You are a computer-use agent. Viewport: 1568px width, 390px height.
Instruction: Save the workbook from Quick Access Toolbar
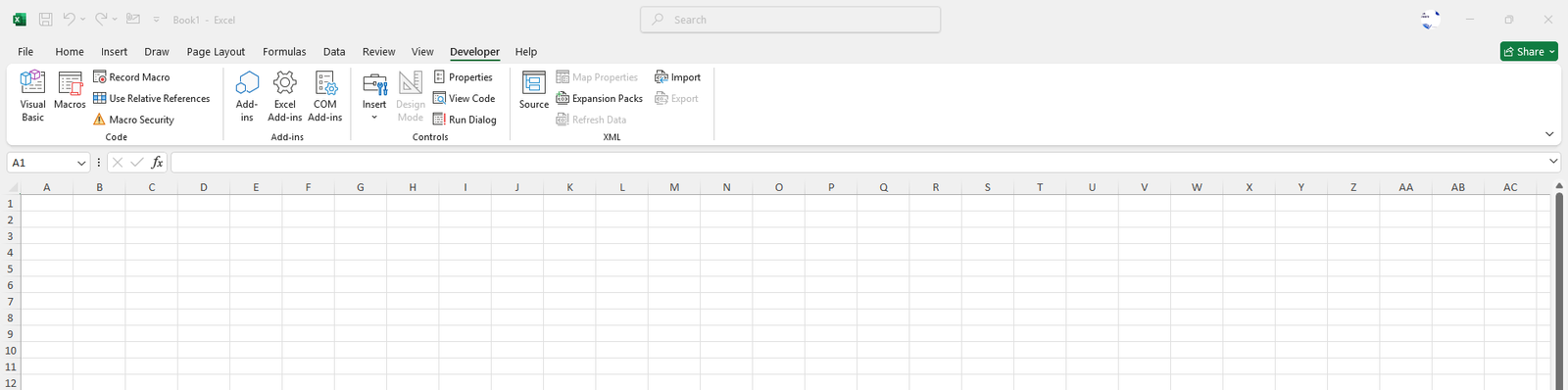45,20
